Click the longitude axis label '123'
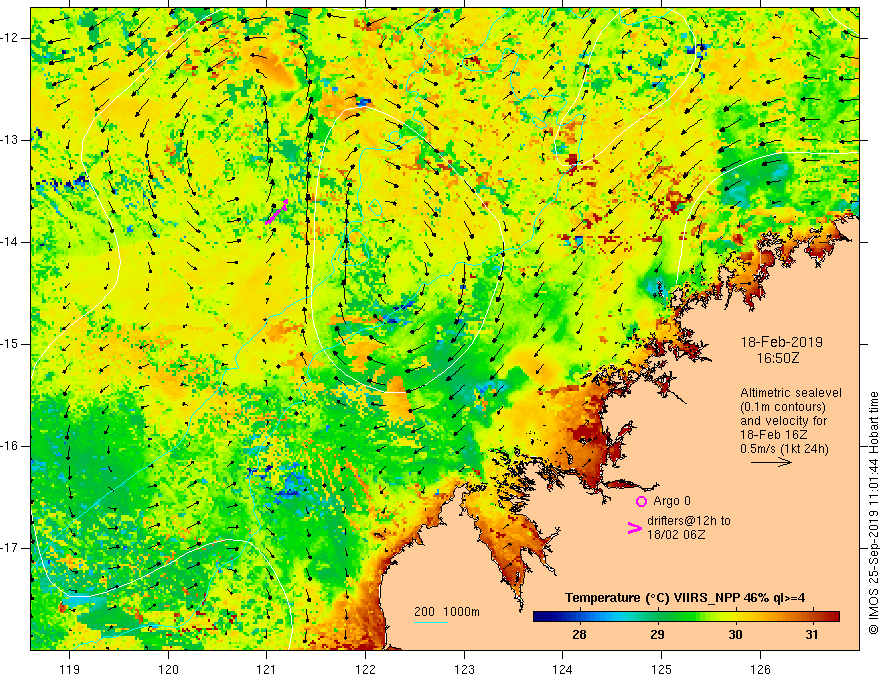Screen dimensions: 880x680 coord(464,669)
